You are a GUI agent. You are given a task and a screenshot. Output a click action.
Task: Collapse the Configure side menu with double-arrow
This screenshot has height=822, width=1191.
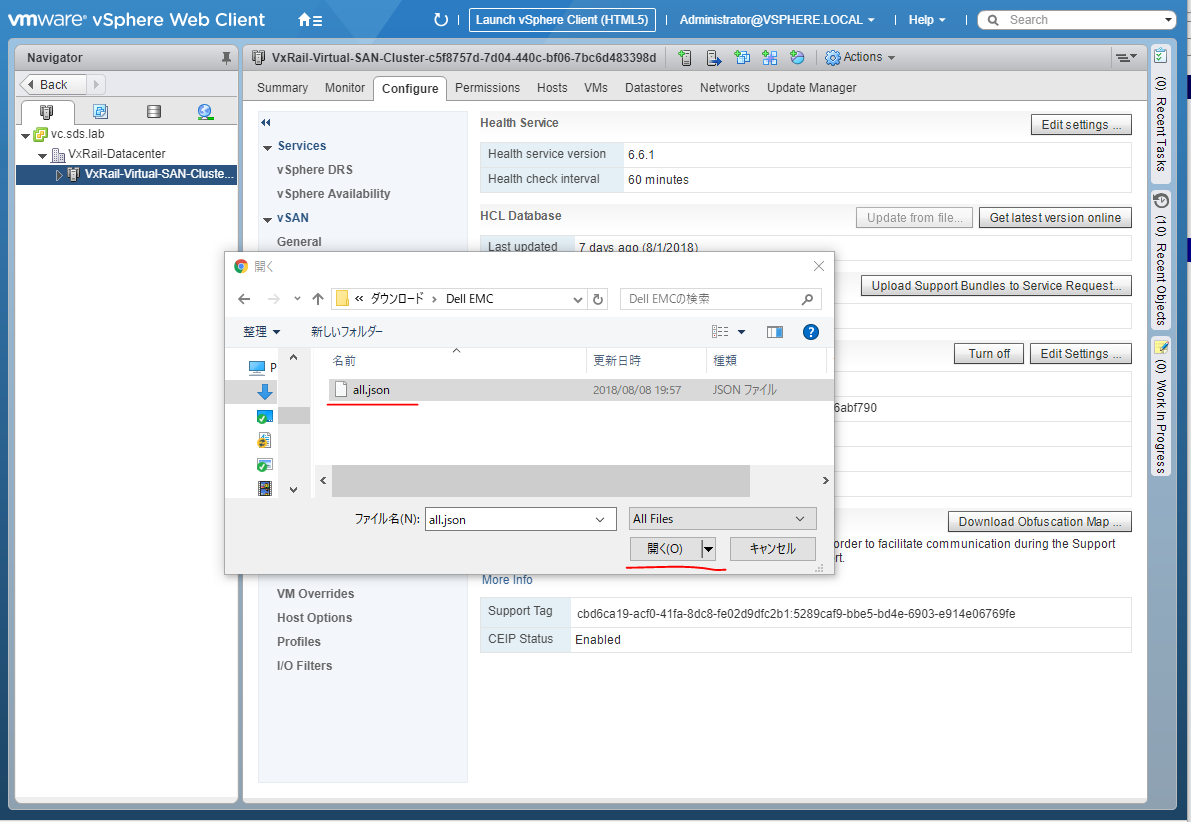point(266,122)
